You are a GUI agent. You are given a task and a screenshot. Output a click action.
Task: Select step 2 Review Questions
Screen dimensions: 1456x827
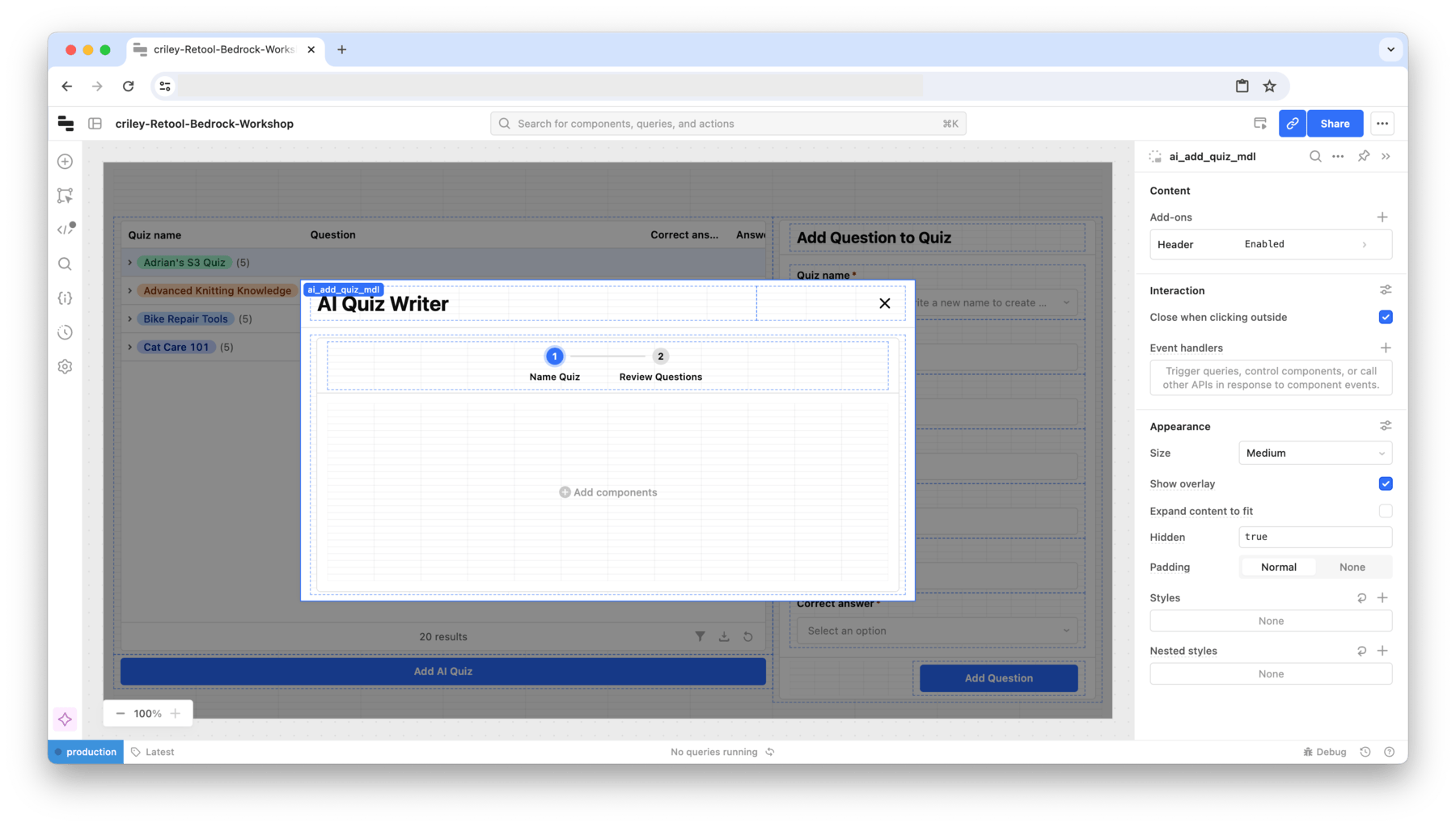(x=660, y=365)
